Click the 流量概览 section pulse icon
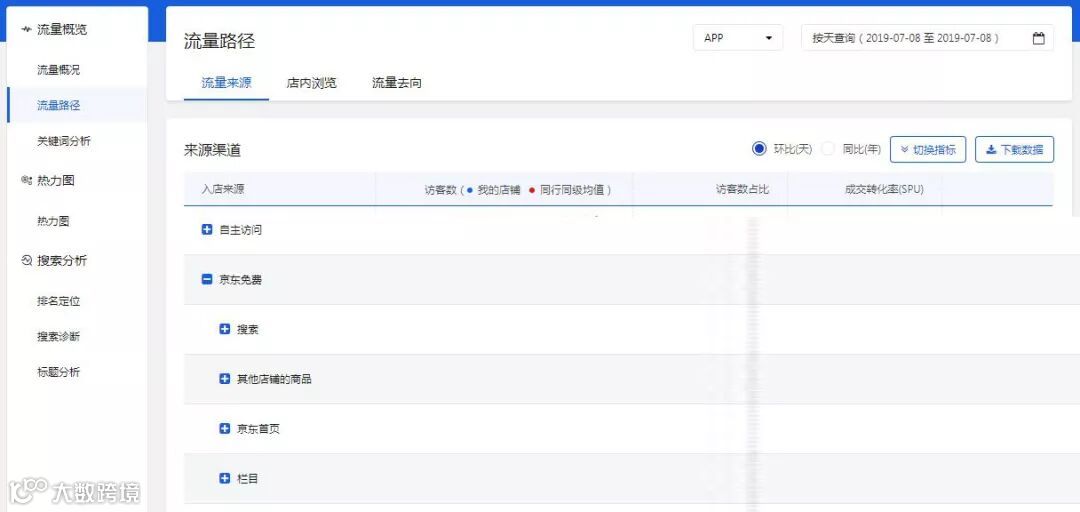This screenshot has height=512, width=1080. (26, 30)
